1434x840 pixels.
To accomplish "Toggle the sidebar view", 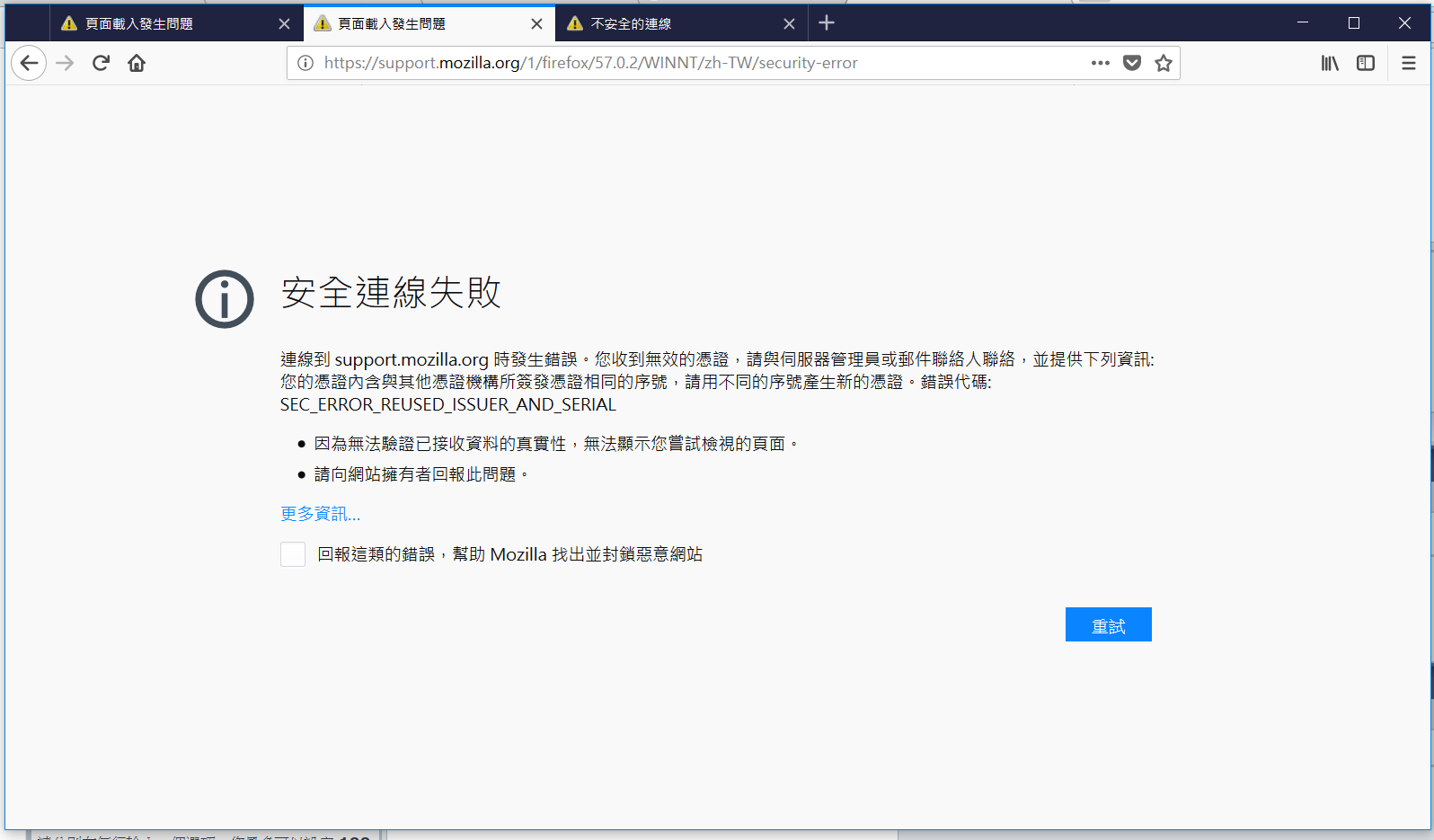I will pos(1366,63).
